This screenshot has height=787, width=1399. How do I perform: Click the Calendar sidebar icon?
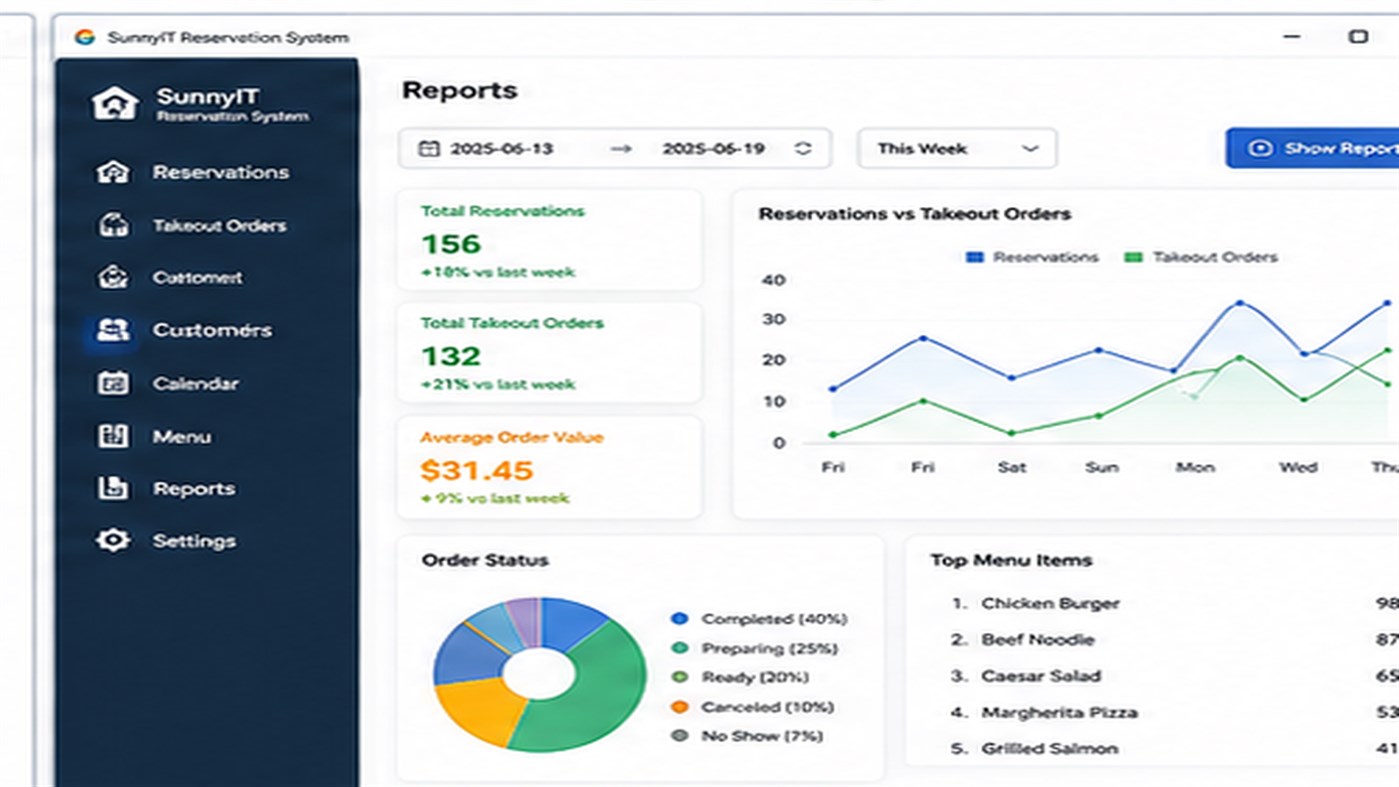(113, 383)
